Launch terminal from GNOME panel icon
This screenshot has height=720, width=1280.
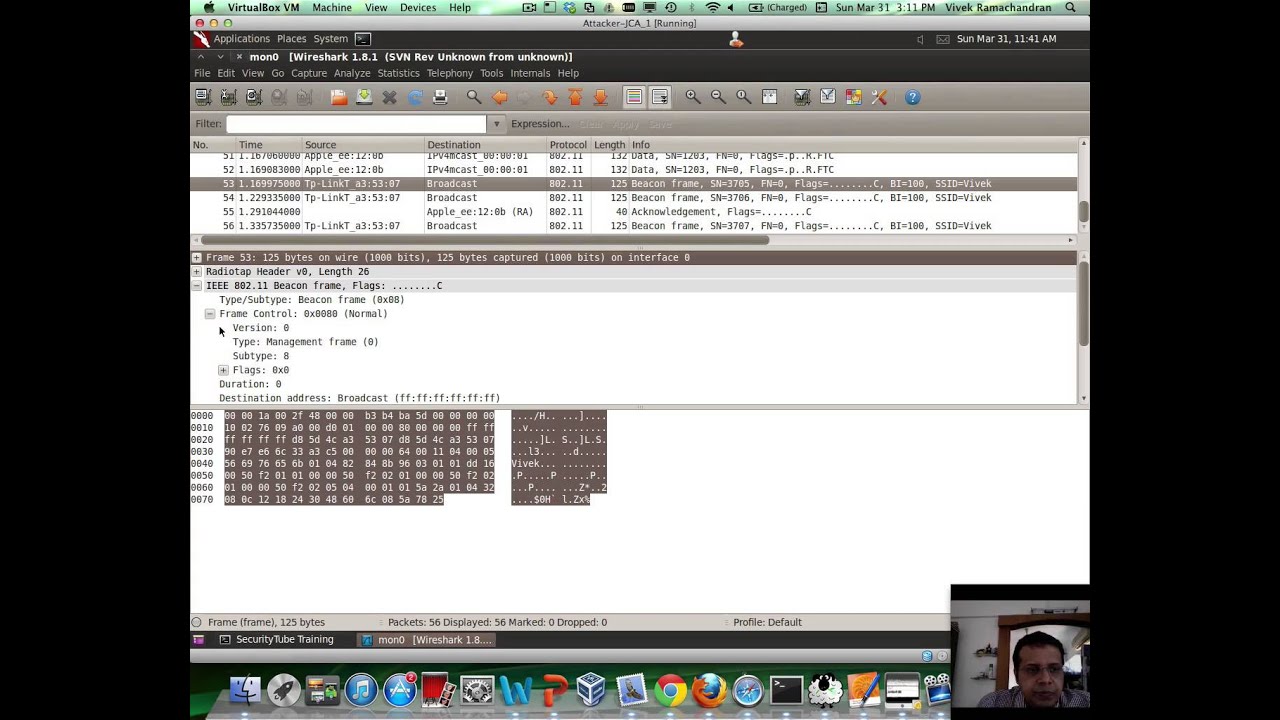[363, 39]
